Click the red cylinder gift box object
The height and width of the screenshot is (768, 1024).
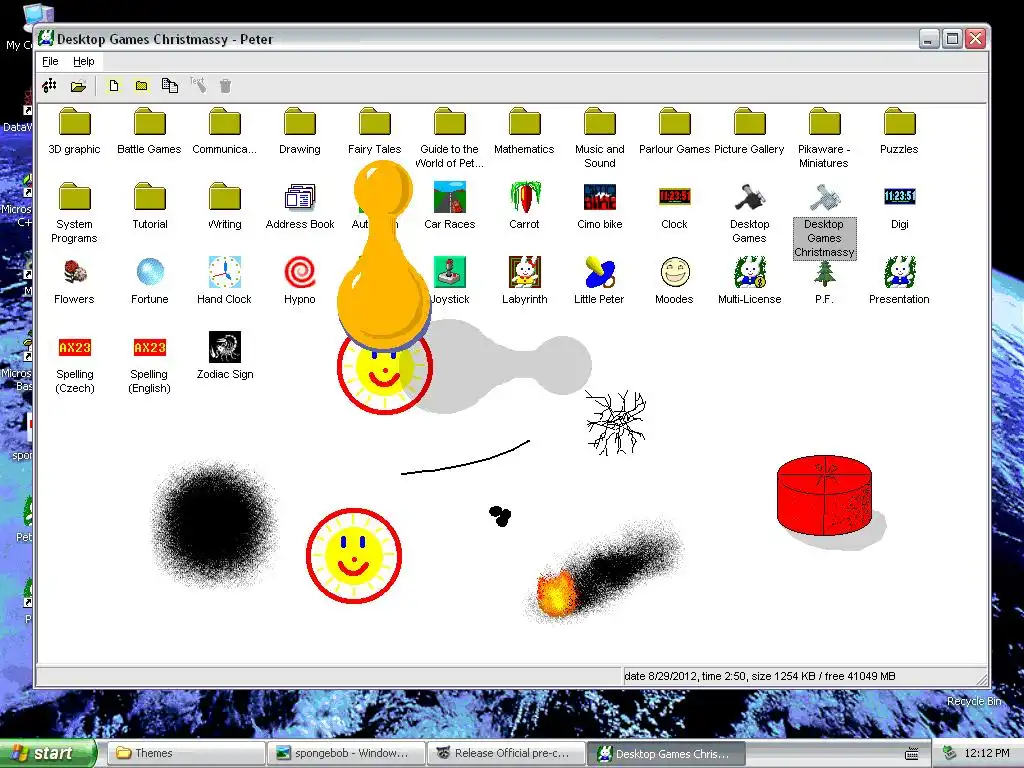pos(825,496)
